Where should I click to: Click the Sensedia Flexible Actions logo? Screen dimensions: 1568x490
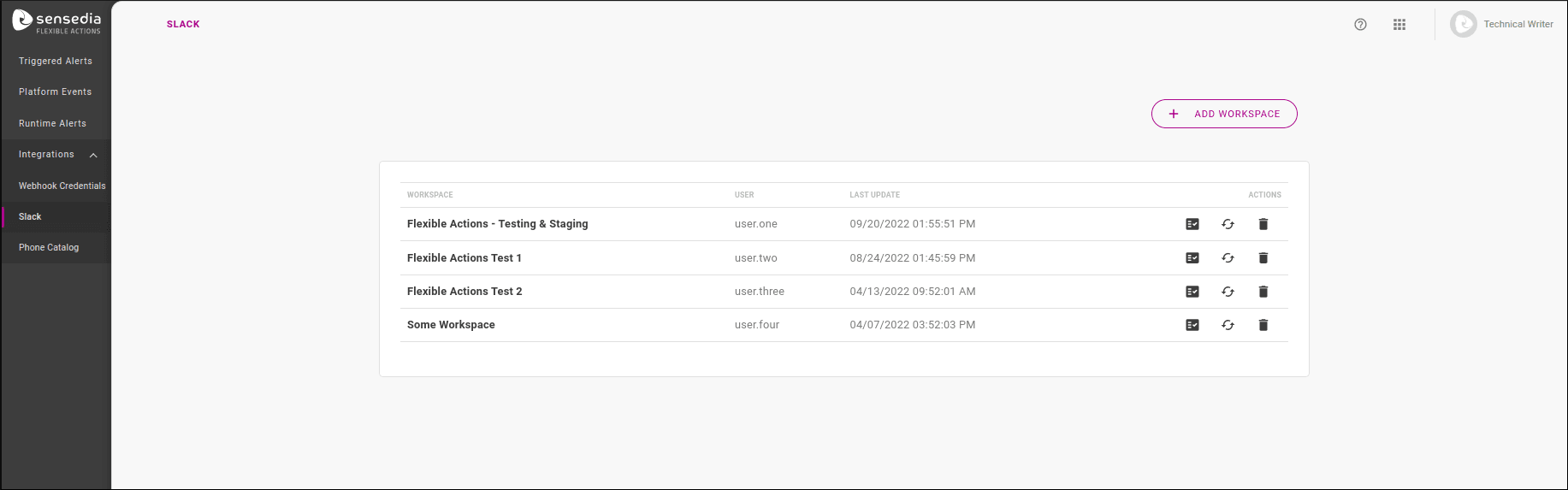coord(56,22)
